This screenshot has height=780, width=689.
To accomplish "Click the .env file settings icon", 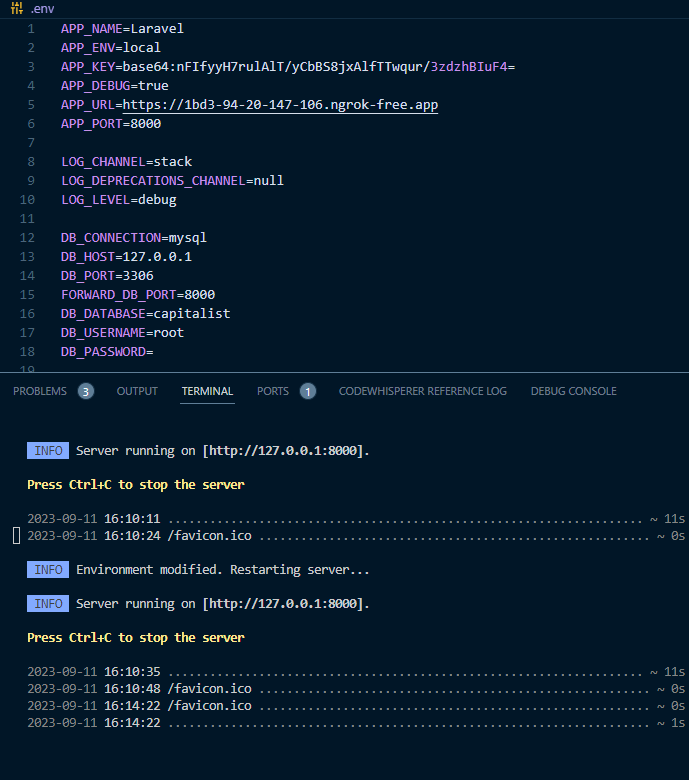I will (x=17, y=8).
